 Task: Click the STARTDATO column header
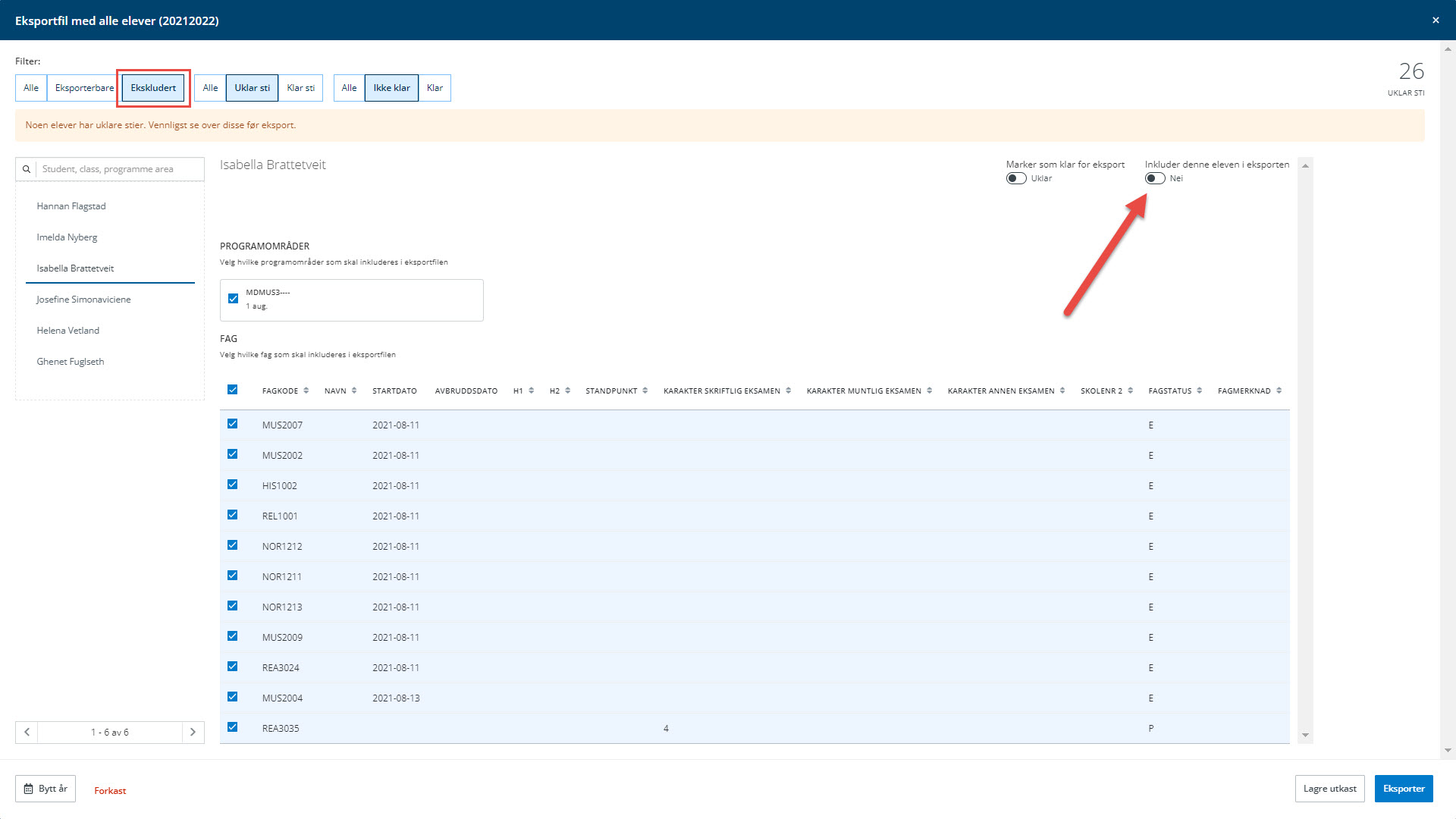[x=394, y=391]
